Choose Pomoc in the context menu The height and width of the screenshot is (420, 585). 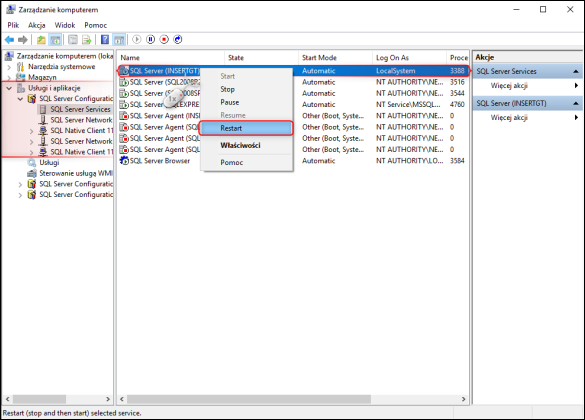tap(247, 163)
